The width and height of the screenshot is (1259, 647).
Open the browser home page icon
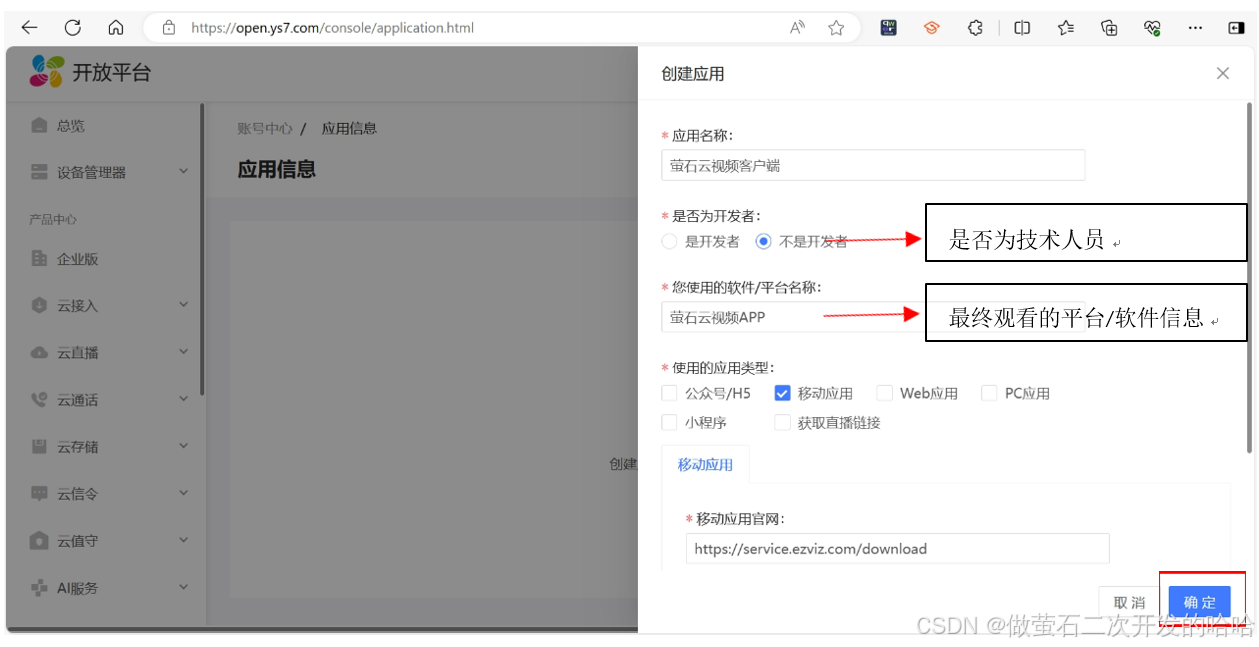(116, 28)
